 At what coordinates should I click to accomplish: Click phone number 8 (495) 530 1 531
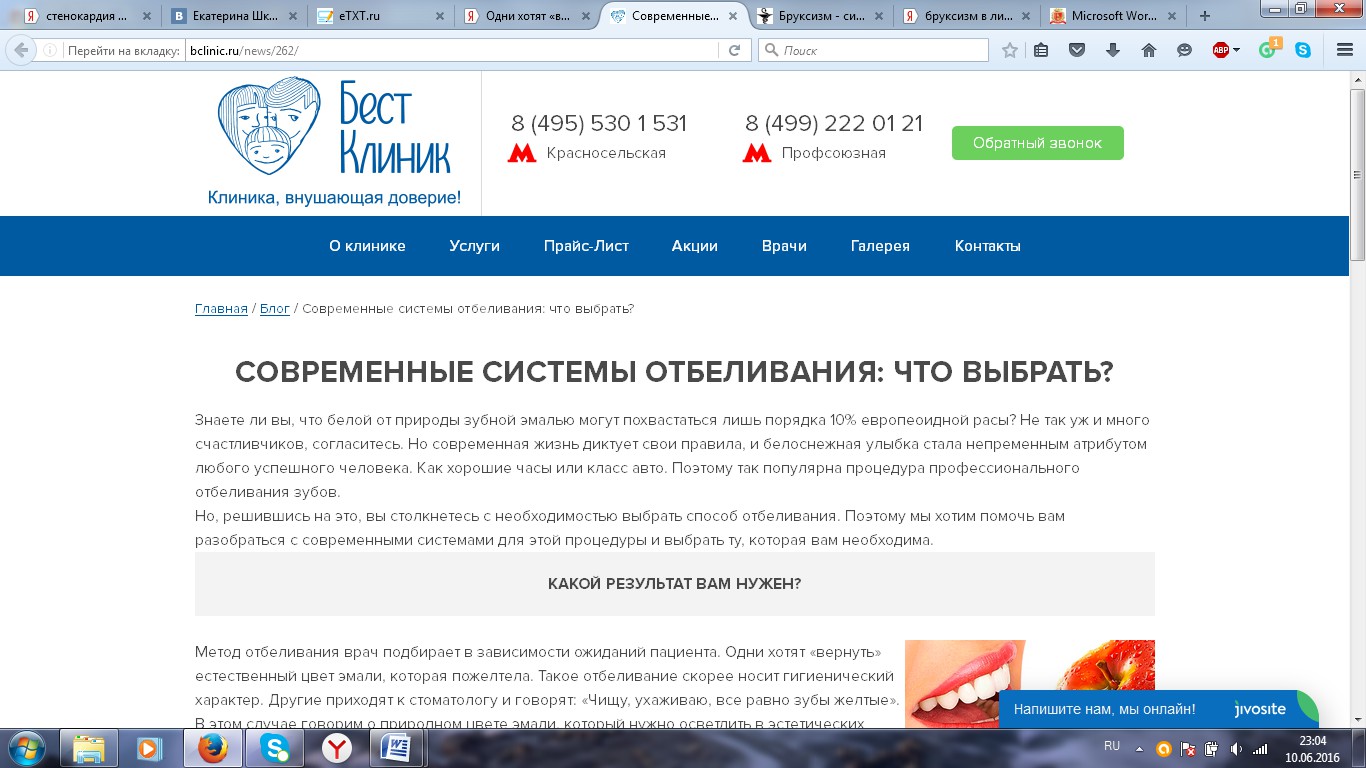click(599, 124)
